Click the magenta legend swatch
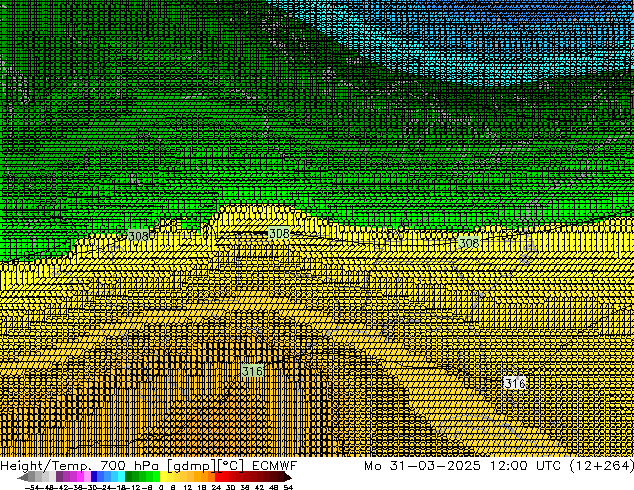Image resolution: width=634 pixels, height=490 pixels. pyautogui.click(x=80, y=476)
